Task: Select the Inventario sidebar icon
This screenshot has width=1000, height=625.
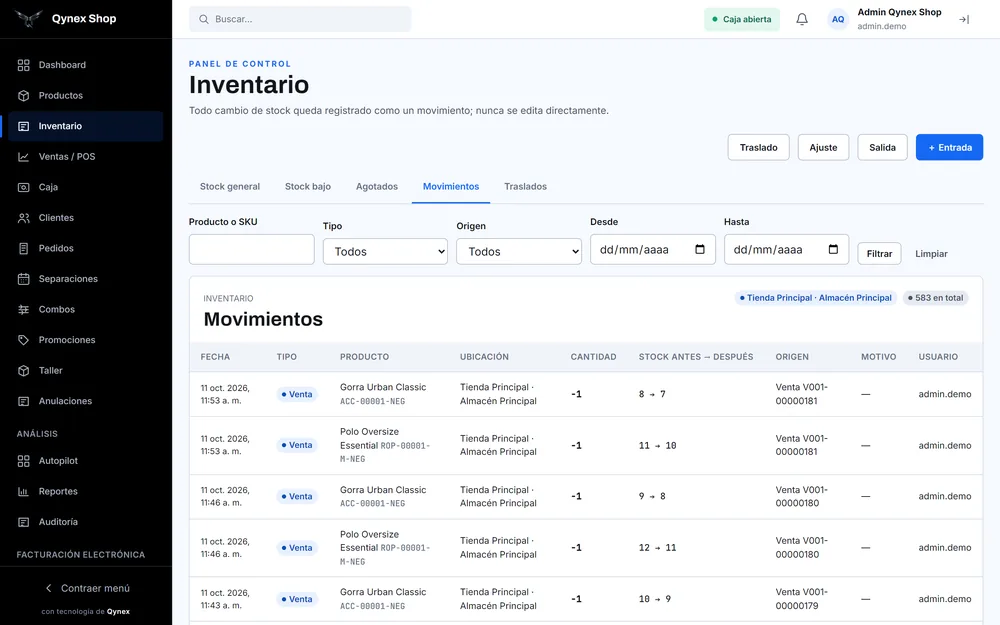Action: (24, 126)
